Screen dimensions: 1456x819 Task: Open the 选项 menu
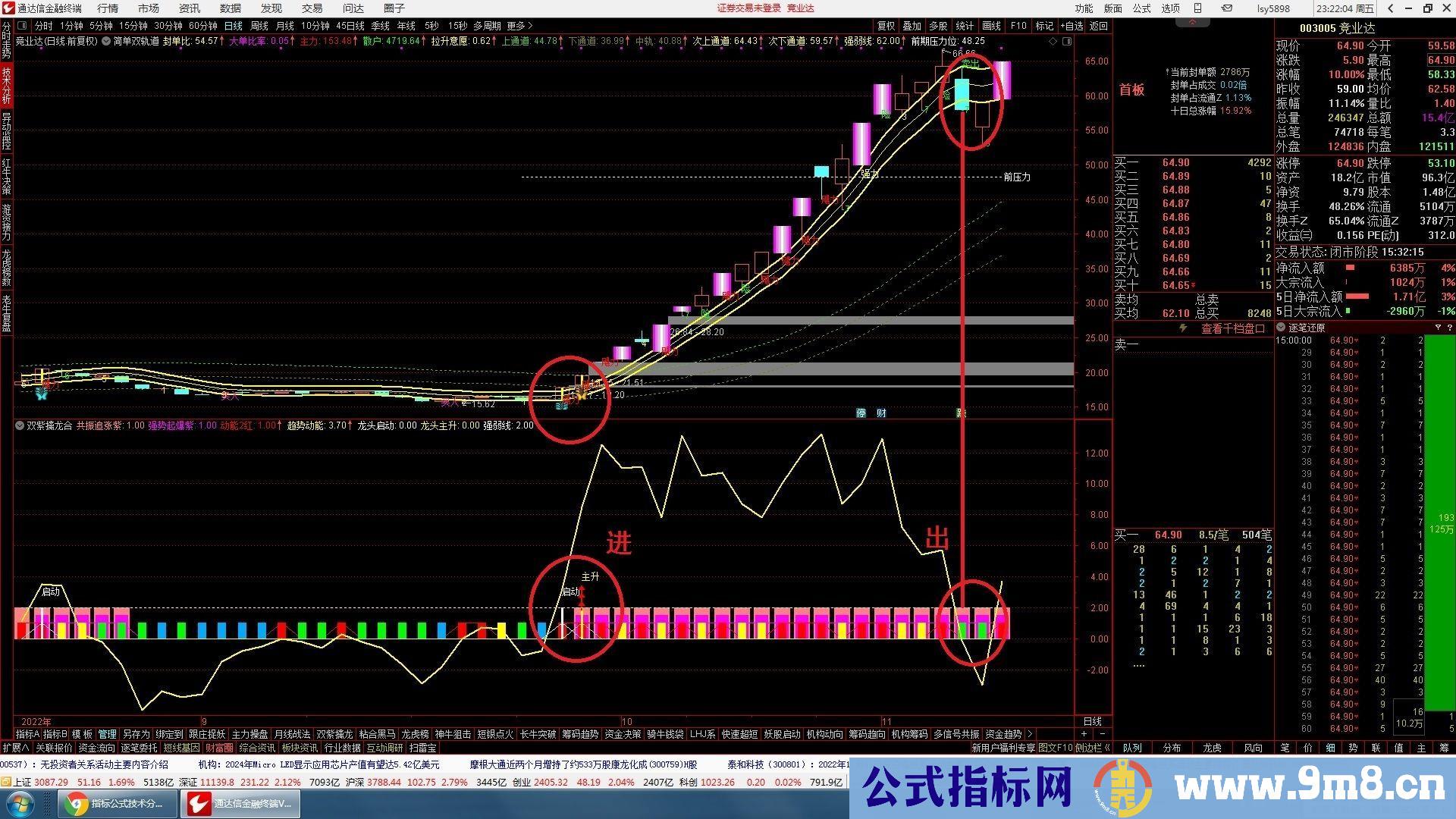coord(1171,8)
